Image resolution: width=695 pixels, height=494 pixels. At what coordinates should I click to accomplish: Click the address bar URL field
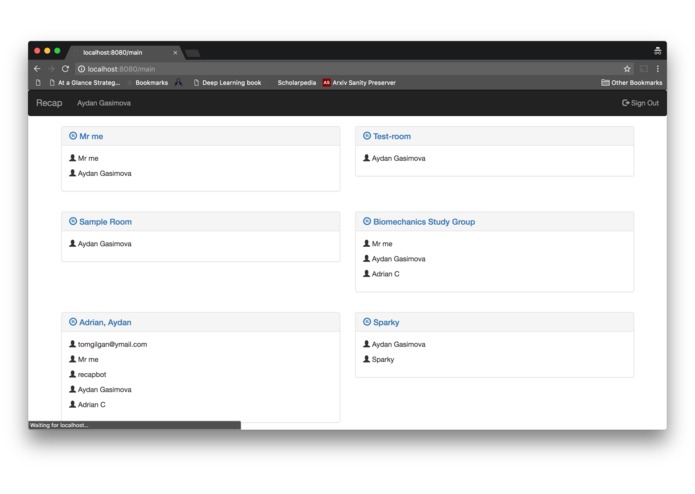tap(346, 69)
